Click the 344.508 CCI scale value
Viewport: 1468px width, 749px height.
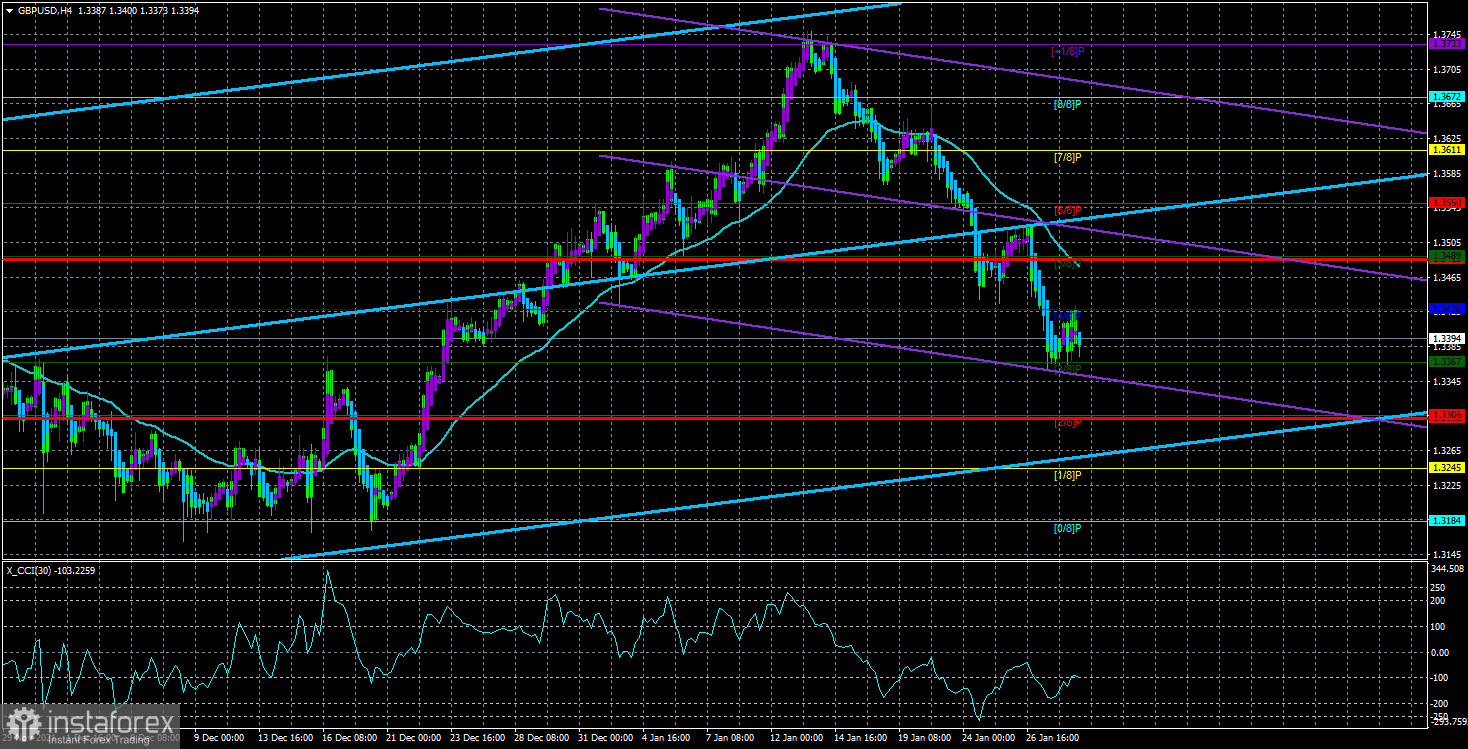(x=1449, y=568)
